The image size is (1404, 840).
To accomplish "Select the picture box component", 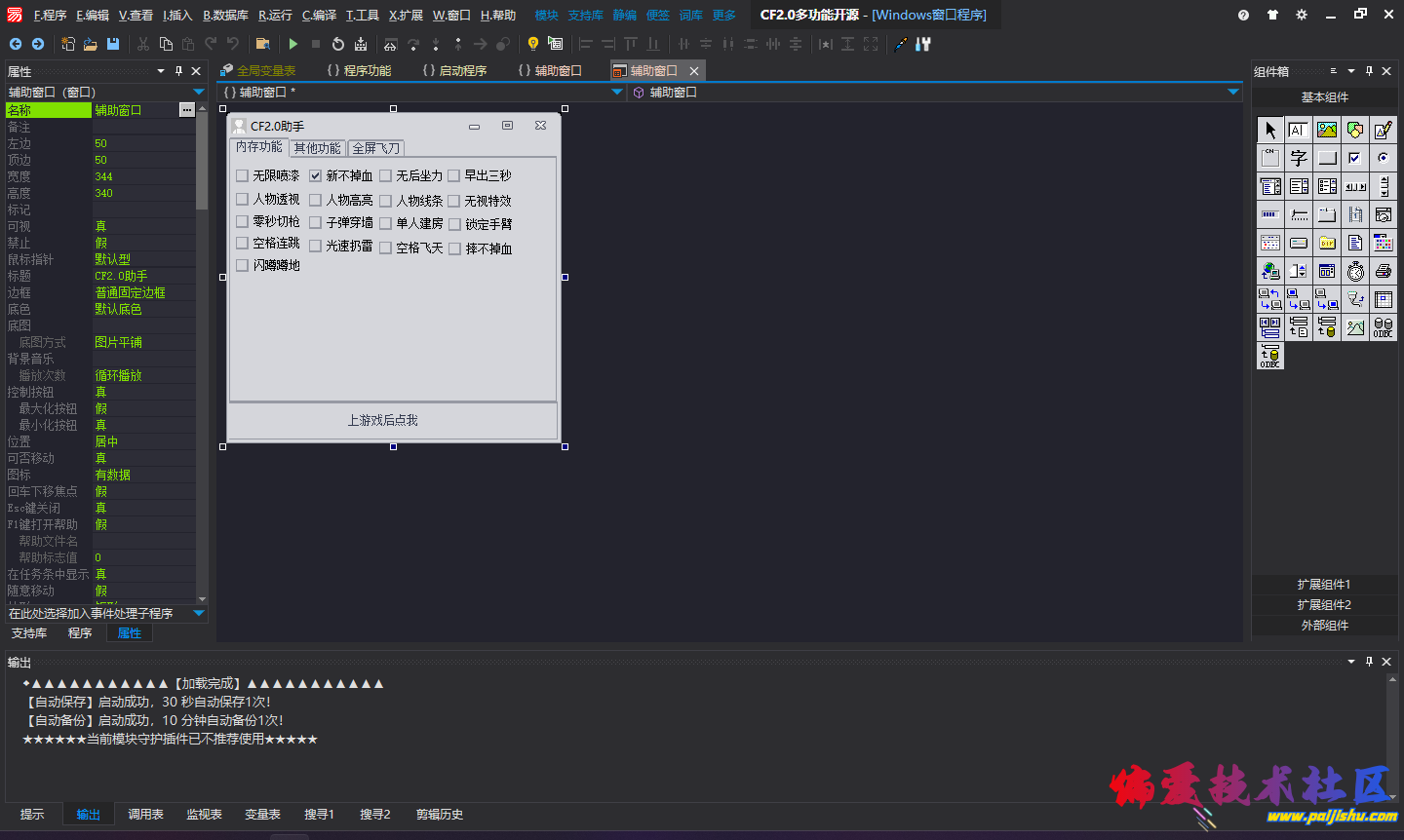I will [x=1327, y=130].
